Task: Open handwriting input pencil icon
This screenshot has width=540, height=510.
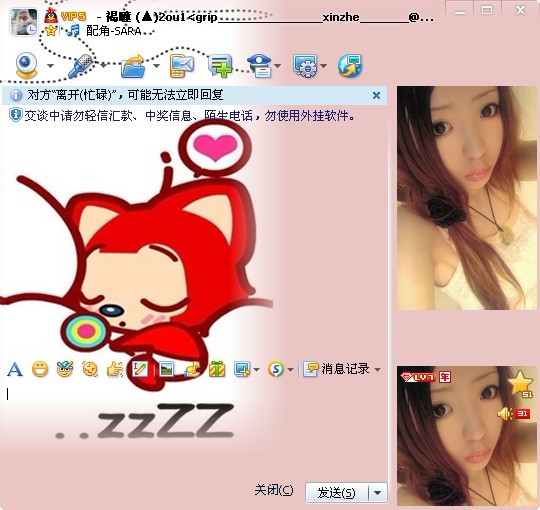Action: pos(140,370)
